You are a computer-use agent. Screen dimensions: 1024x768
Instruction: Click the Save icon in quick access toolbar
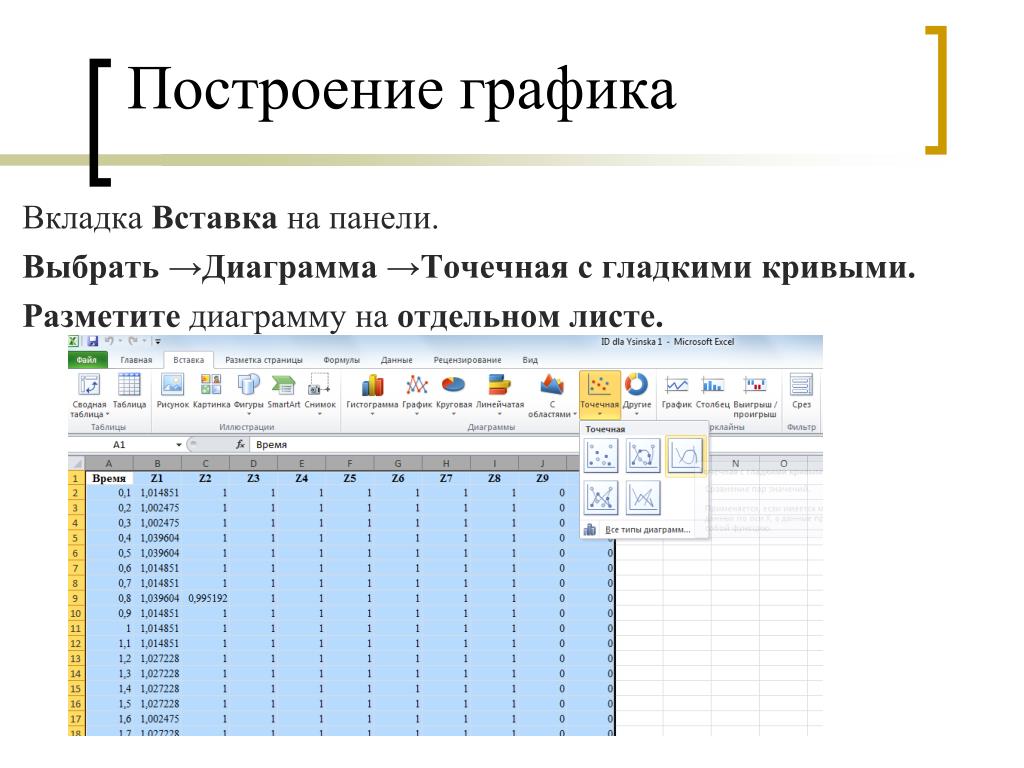point(93,342)
